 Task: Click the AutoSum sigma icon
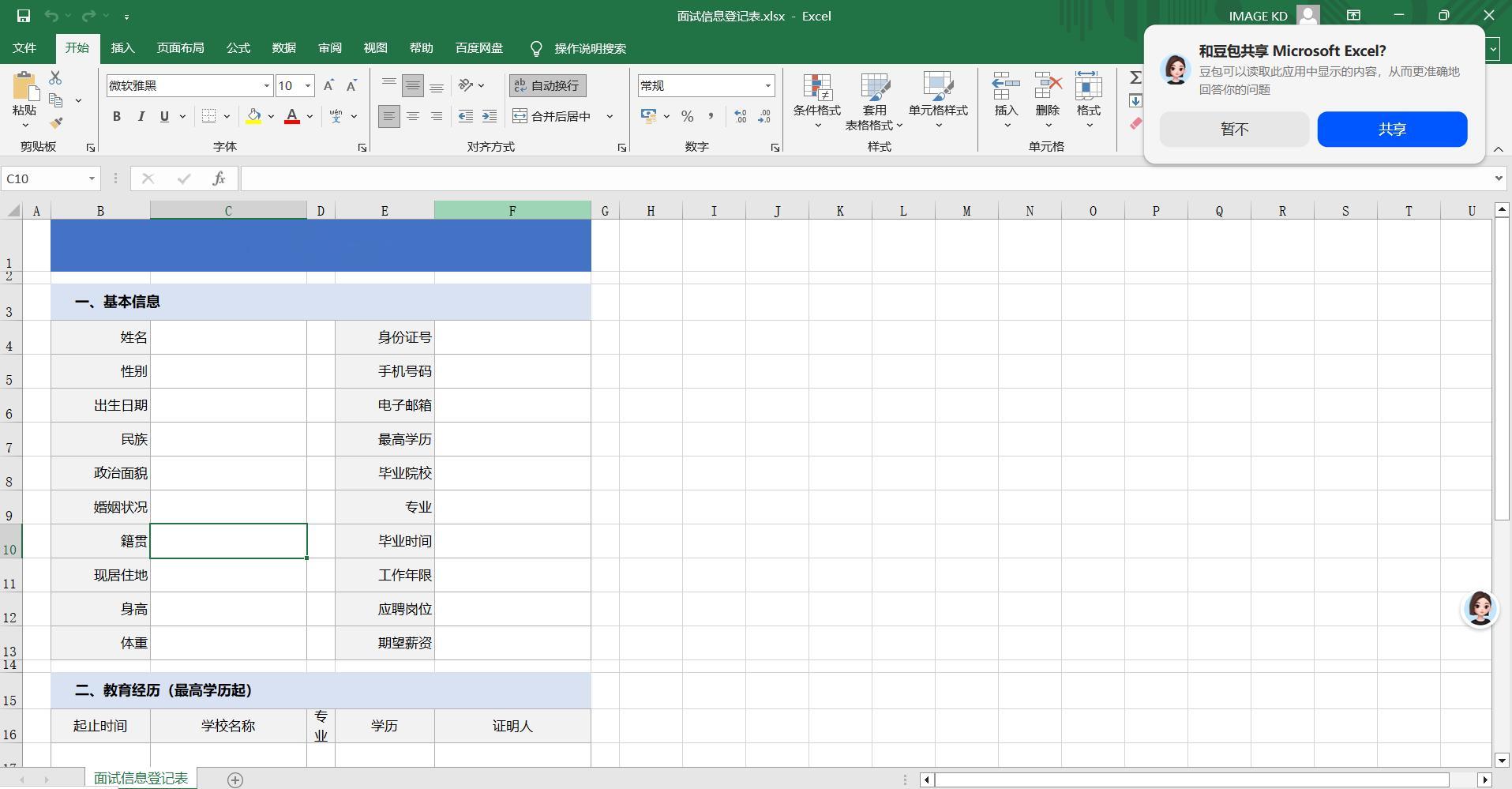[x=1135, y=77]
